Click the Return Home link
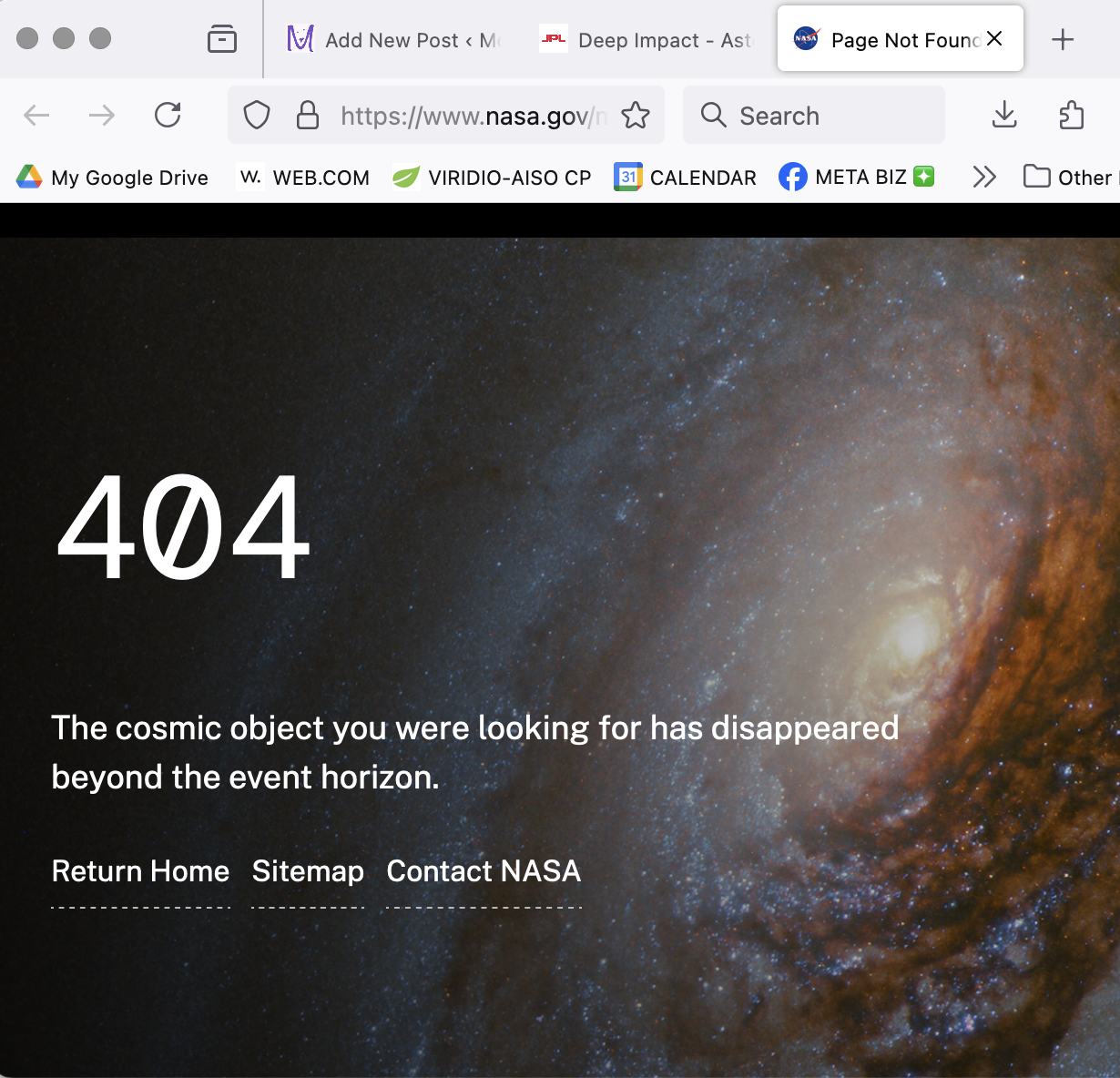 (x=140, y=871)
